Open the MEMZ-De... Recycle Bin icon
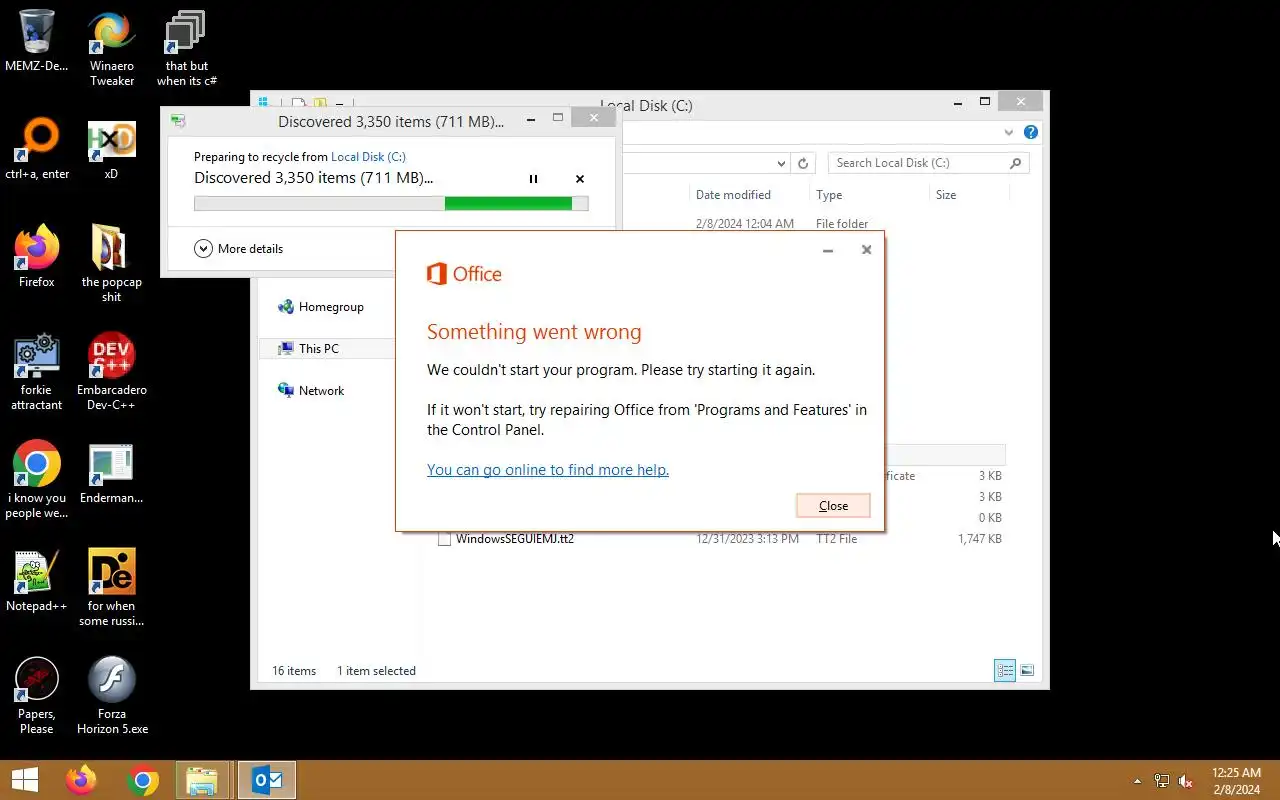The width and height of the screenshot is (1280, 800). 36,42
